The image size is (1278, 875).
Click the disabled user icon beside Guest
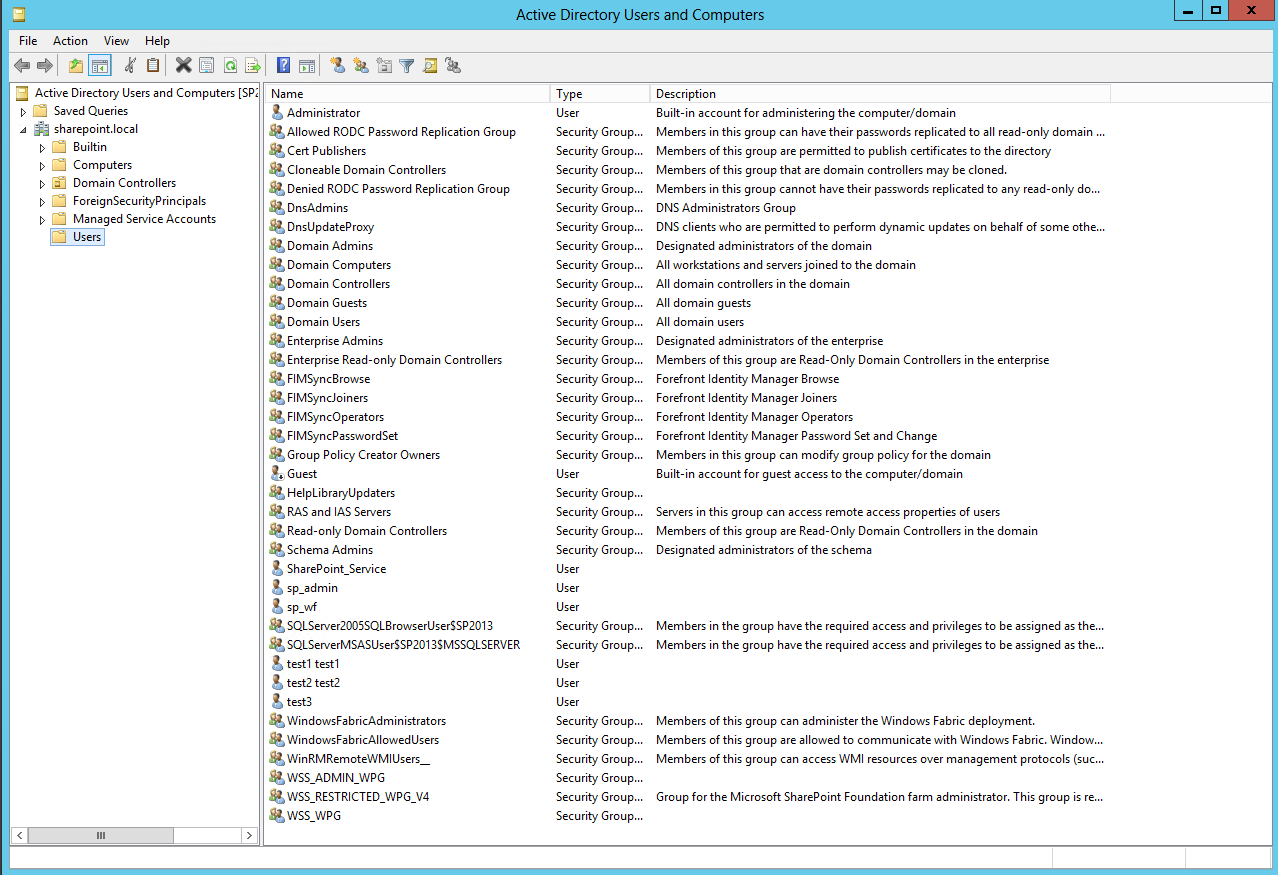pyautogui.click(x=278, y=474)
